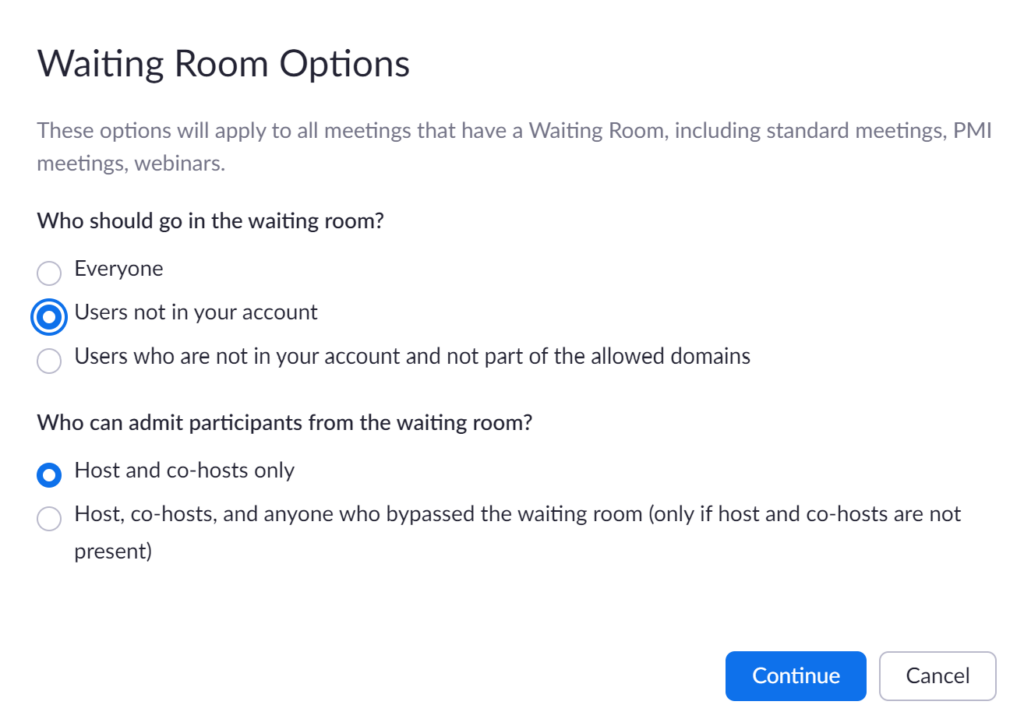
Task: Click the "Waiting Room Options" dialog title
Action: pyautogui.click(x=223, y=65)
